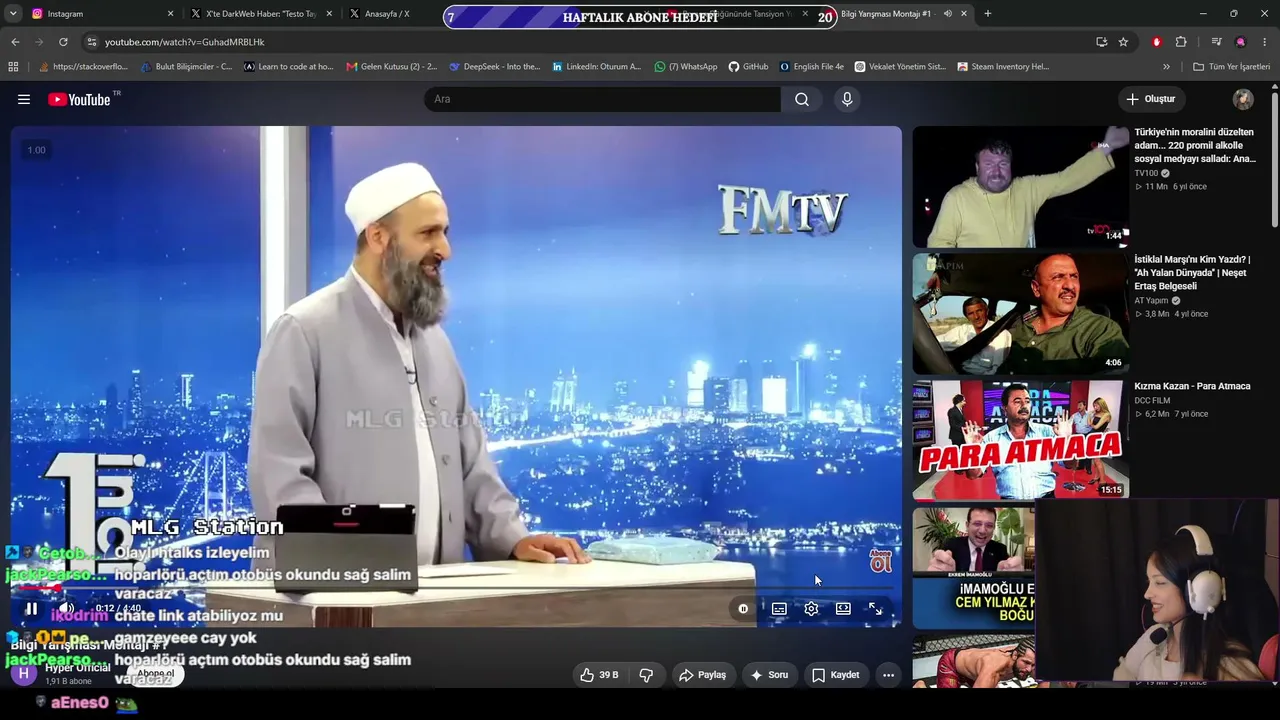Open the browser extensions puzzle icon
This screenshot has width=1280, height=720.
1181,42
